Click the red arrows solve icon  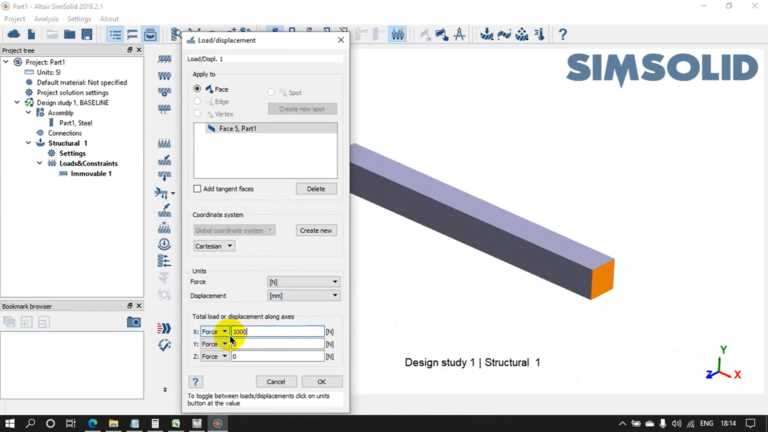(x=165, y=328)
